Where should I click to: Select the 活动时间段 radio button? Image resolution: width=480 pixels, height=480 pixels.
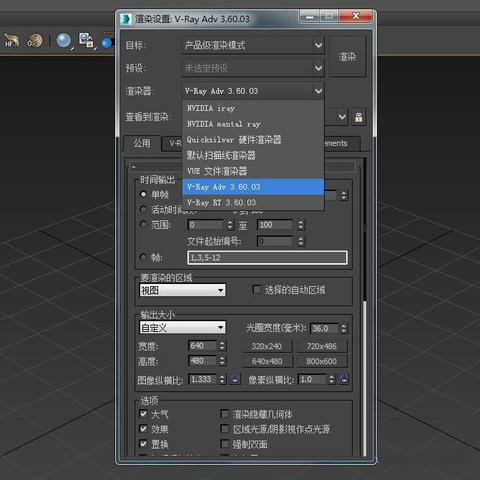point(143,209)
